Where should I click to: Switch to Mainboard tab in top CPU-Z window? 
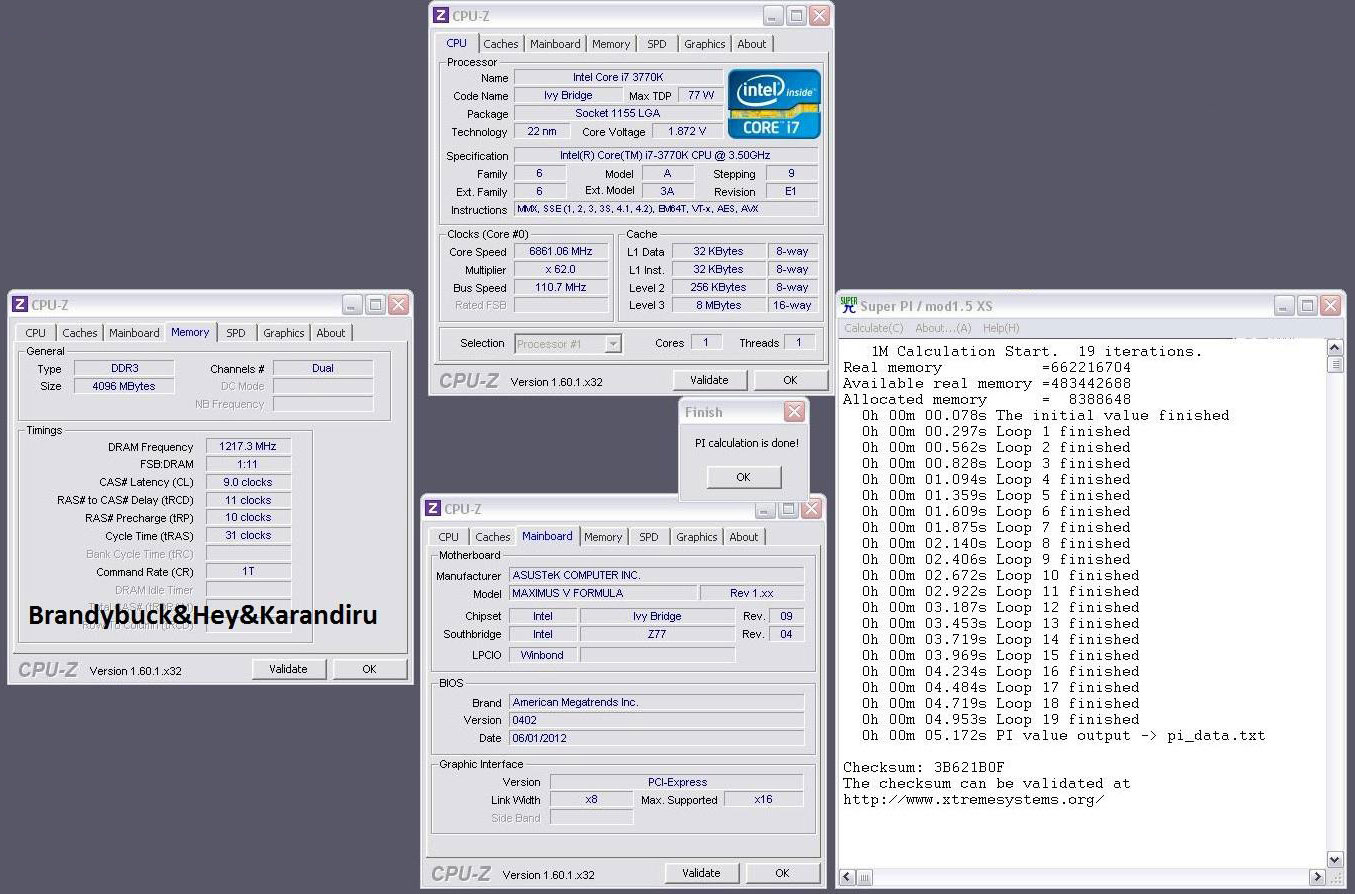(555, 44)
